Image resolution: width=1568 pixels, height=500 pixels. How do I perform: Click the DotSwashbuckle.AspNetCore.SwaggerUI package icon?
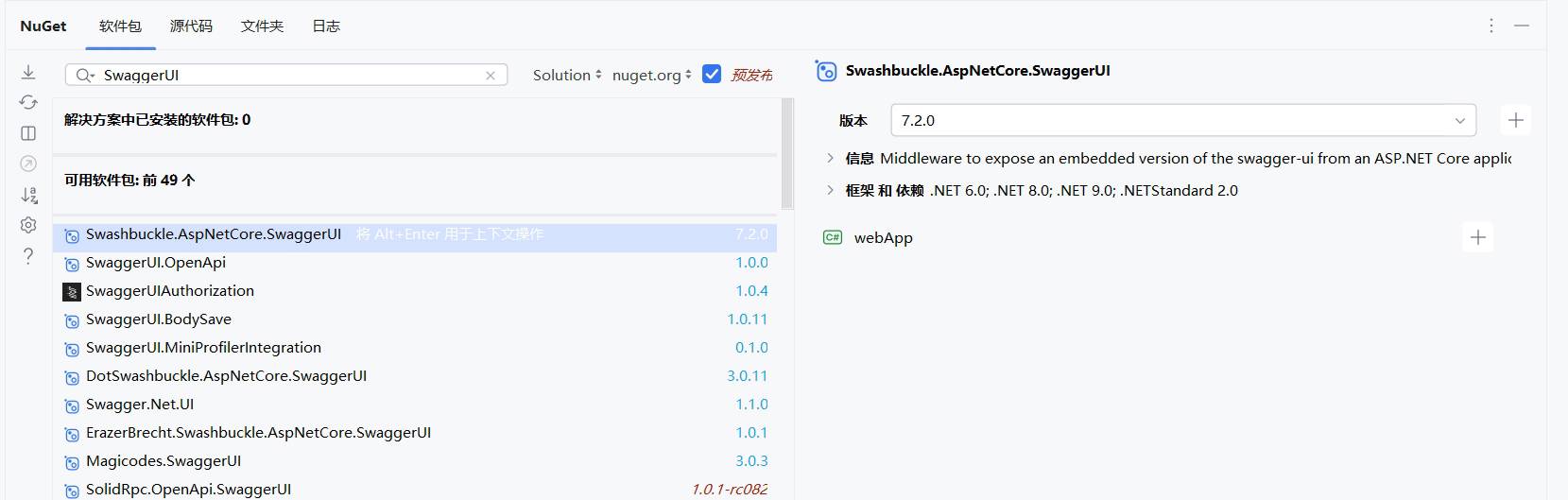click(72, 377)
